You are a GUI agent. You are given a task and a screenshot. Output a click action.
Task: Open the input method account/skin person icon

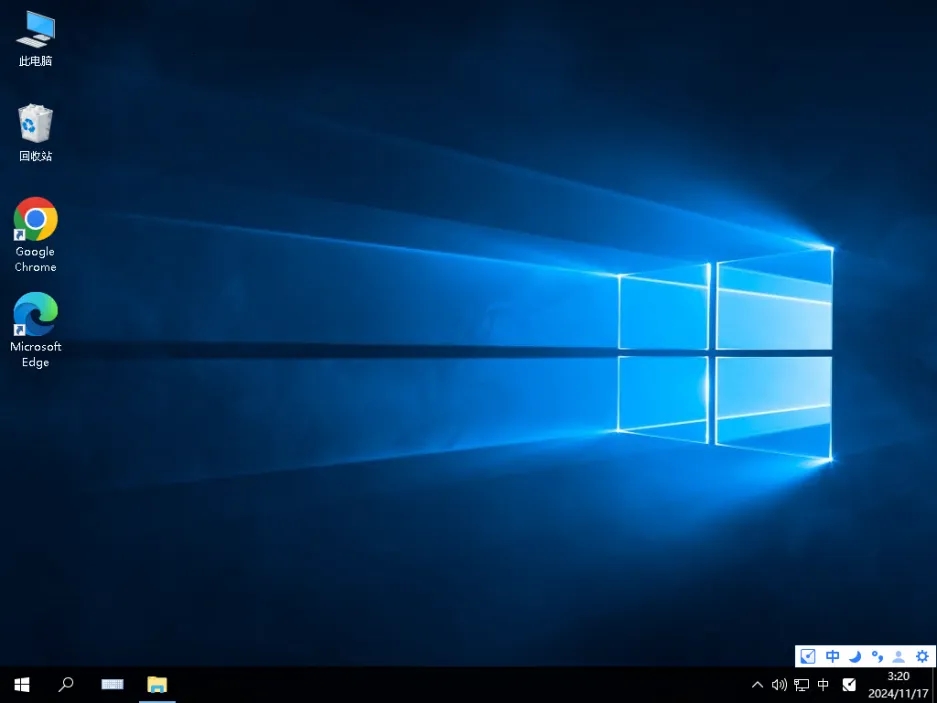pyautogui.click(x=898, y=657)
